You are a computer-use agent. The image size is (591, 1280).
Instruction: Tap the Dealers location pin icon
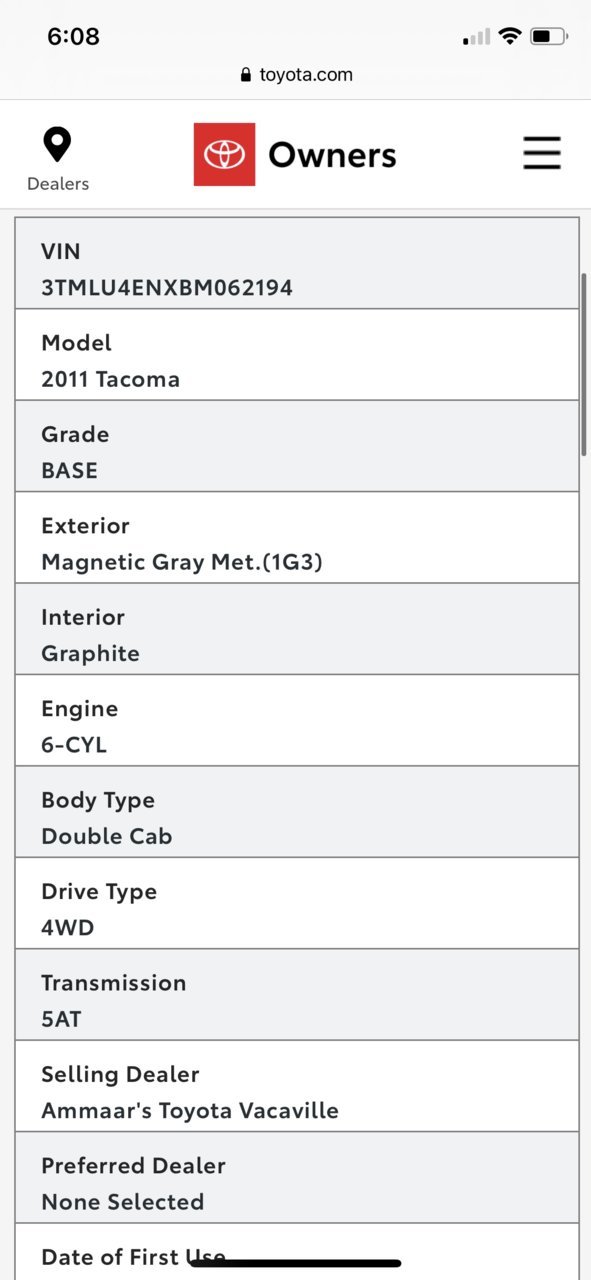click(57, 145)
